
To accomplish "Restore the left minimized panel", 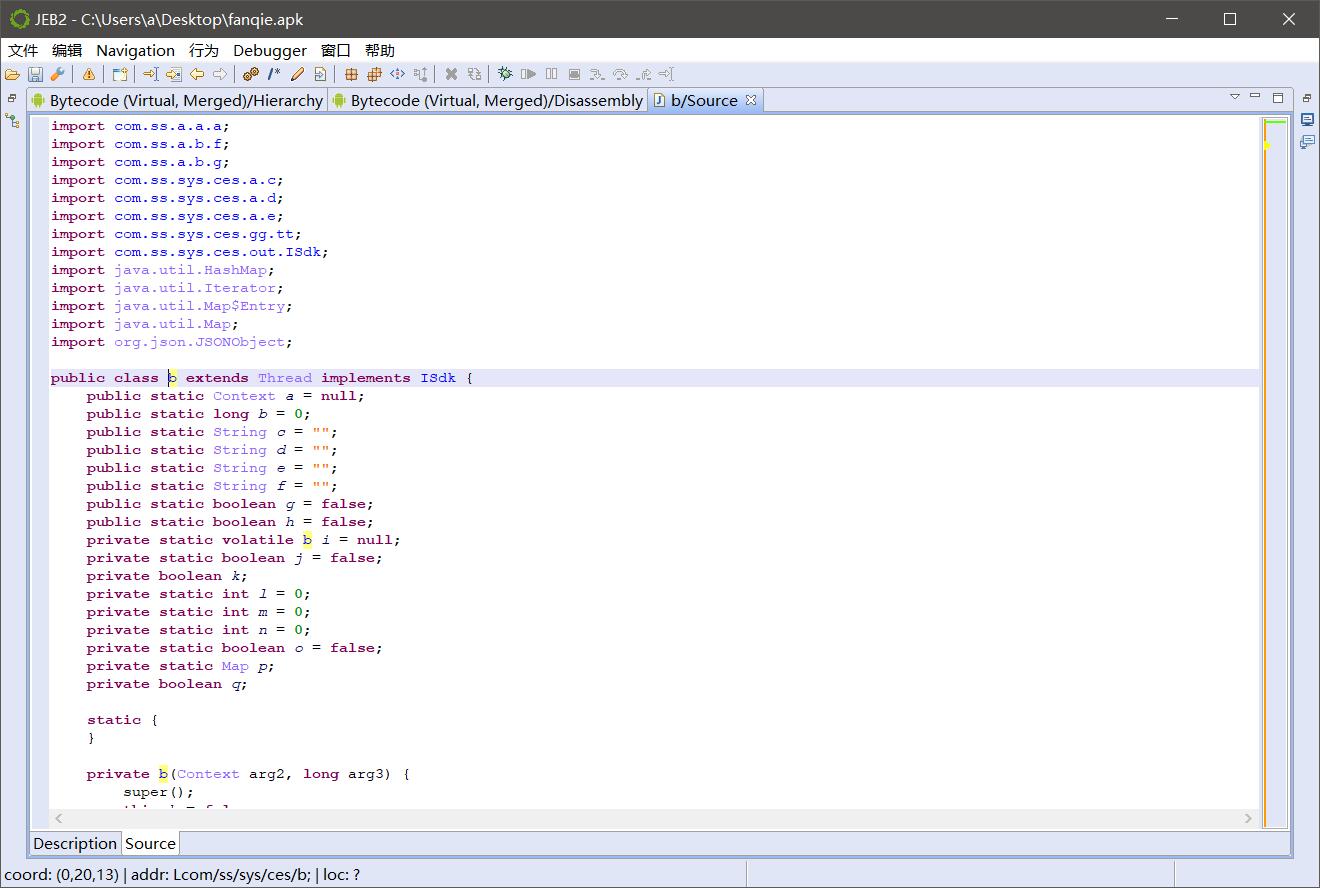I will [x=12, y=98].
